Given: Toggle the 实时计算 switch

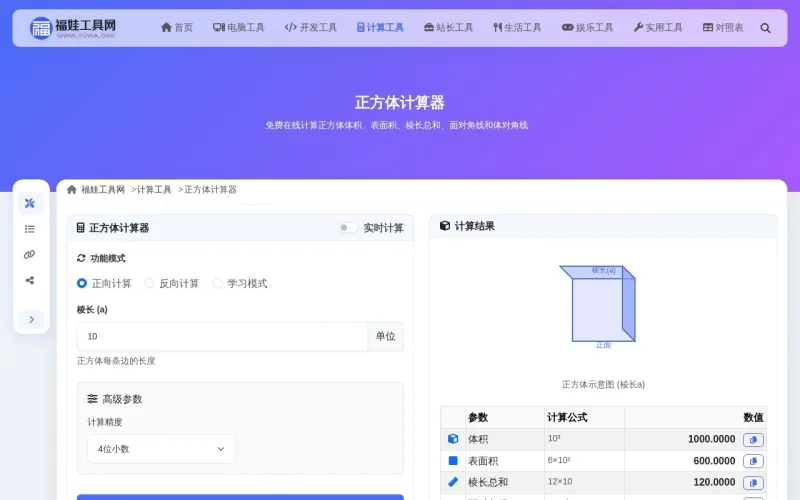Looking at the screenshot, I should tap(348, 228).
